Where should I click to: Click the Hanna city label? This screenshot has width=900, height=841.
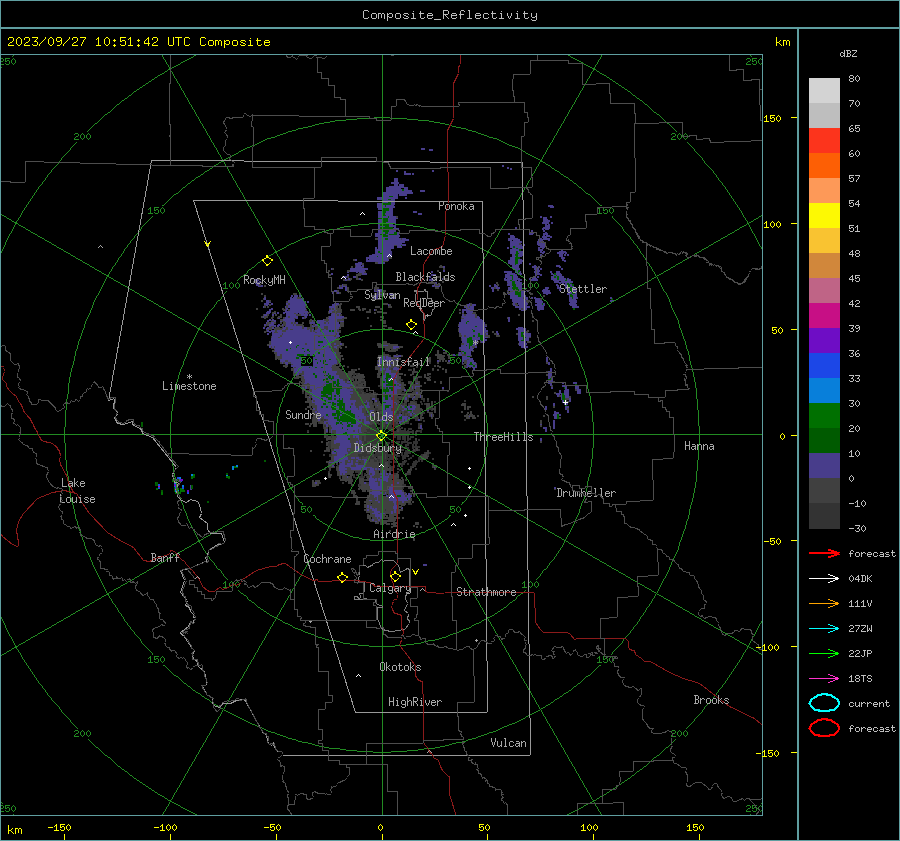tap(699, 446)
